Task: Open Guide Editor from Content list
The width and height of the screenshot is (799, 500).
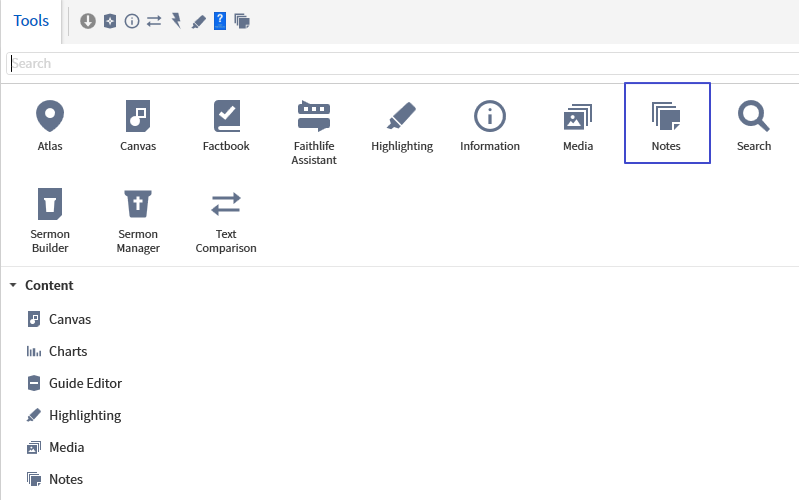Action: [x=74, y=383]
